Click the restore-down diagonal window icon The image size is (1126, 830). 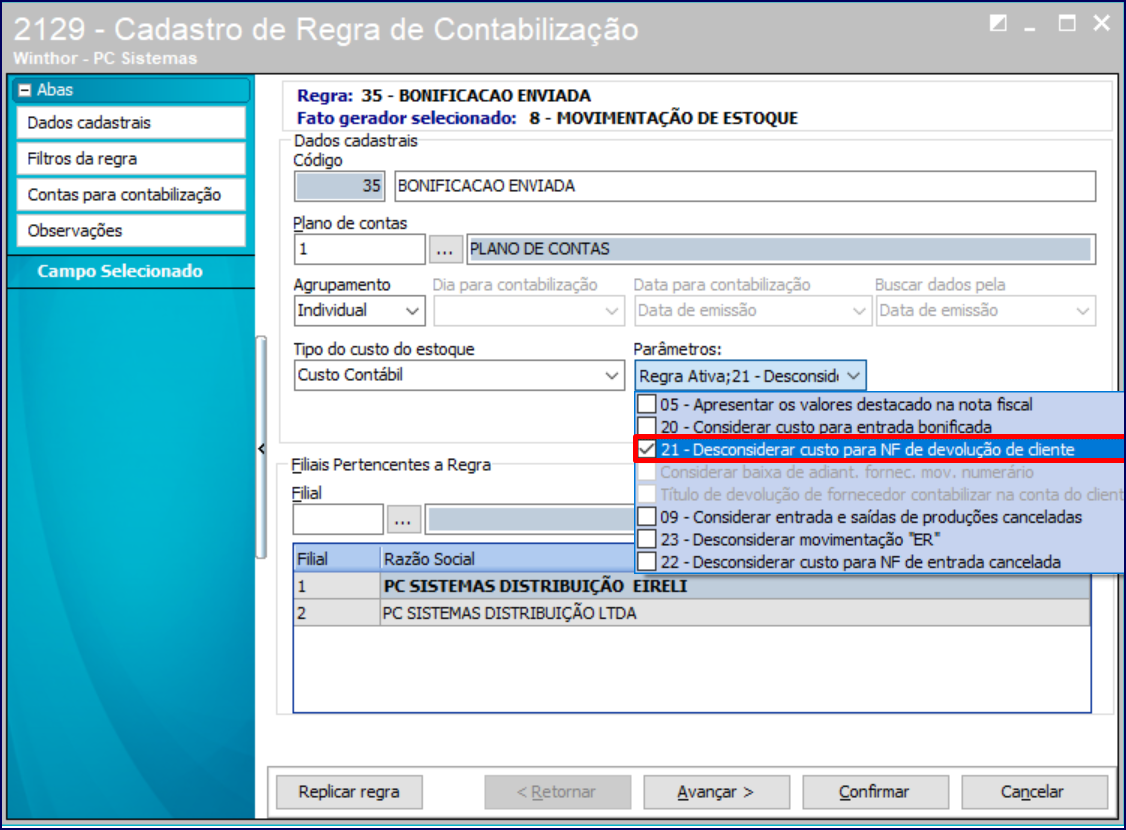point(998,24)
